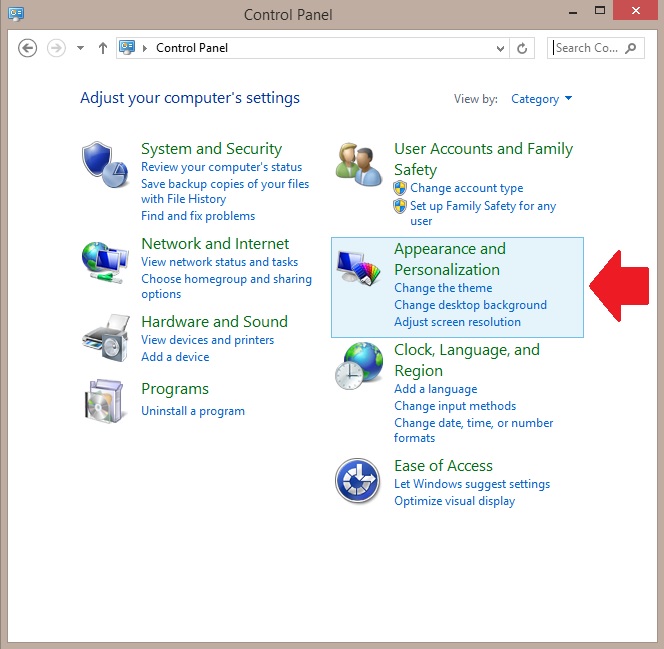Click Change the theme
Screen dimensions: 664x649
[443, 288]
